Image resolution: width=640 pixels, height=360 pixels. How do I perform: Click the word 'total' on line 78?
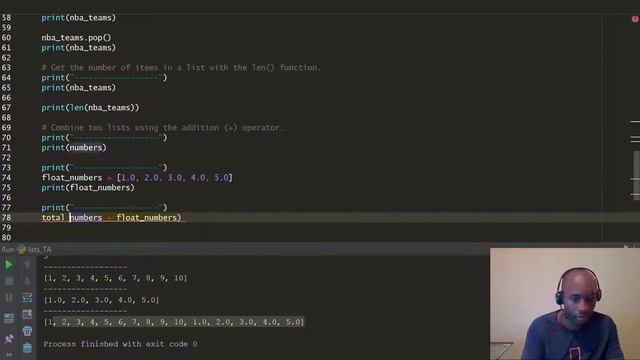click(x=53, y=218)
